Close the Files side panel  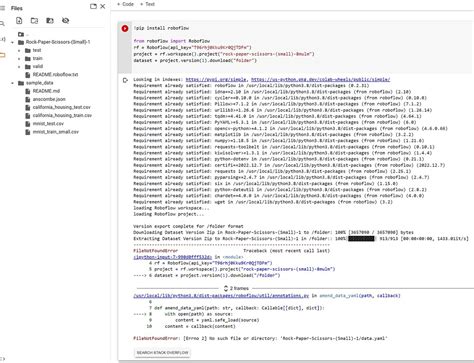103,6
